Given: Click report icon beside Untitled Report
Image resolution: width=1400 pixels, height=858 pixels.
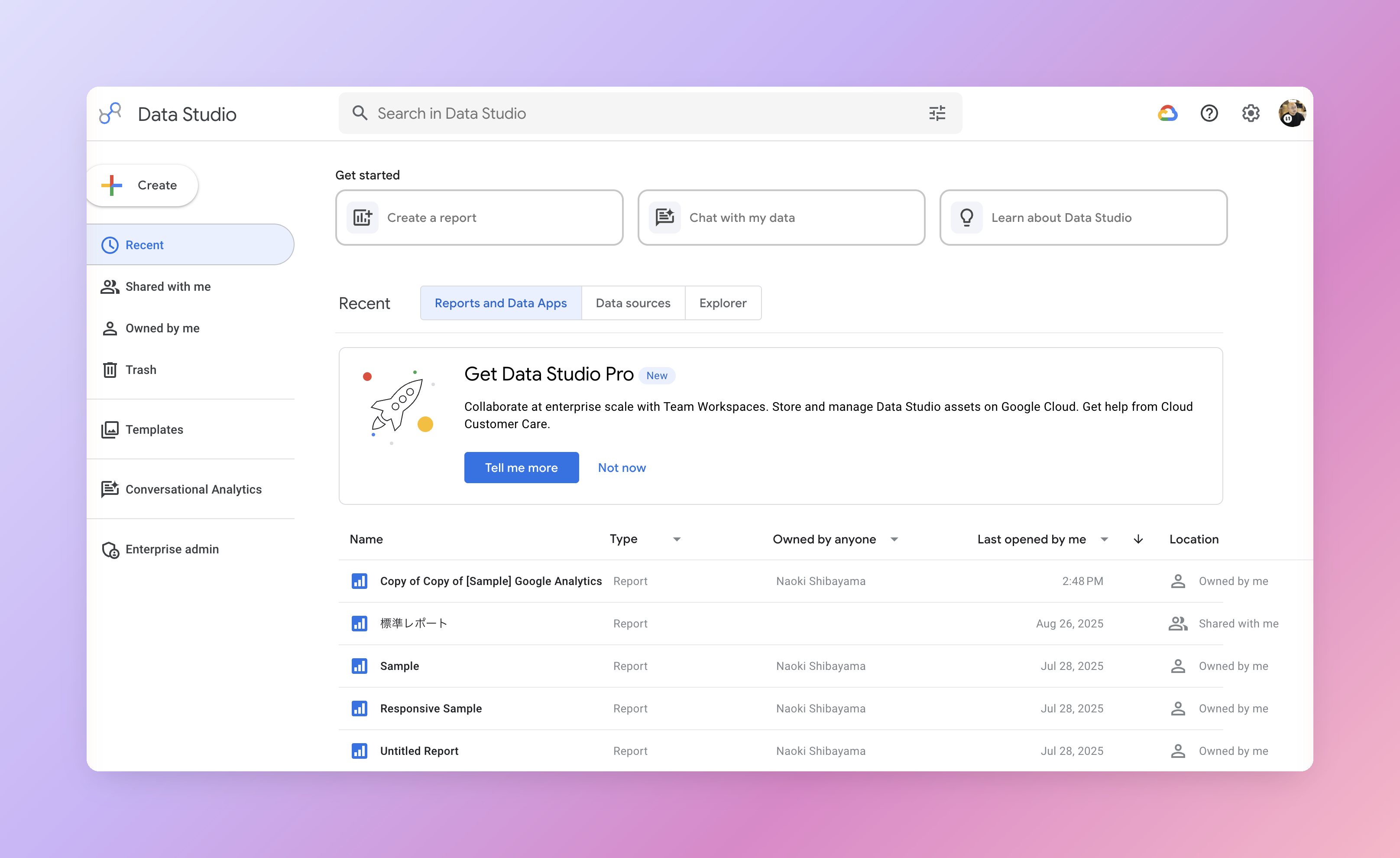Looking at the screenshot, I should 360,751.
